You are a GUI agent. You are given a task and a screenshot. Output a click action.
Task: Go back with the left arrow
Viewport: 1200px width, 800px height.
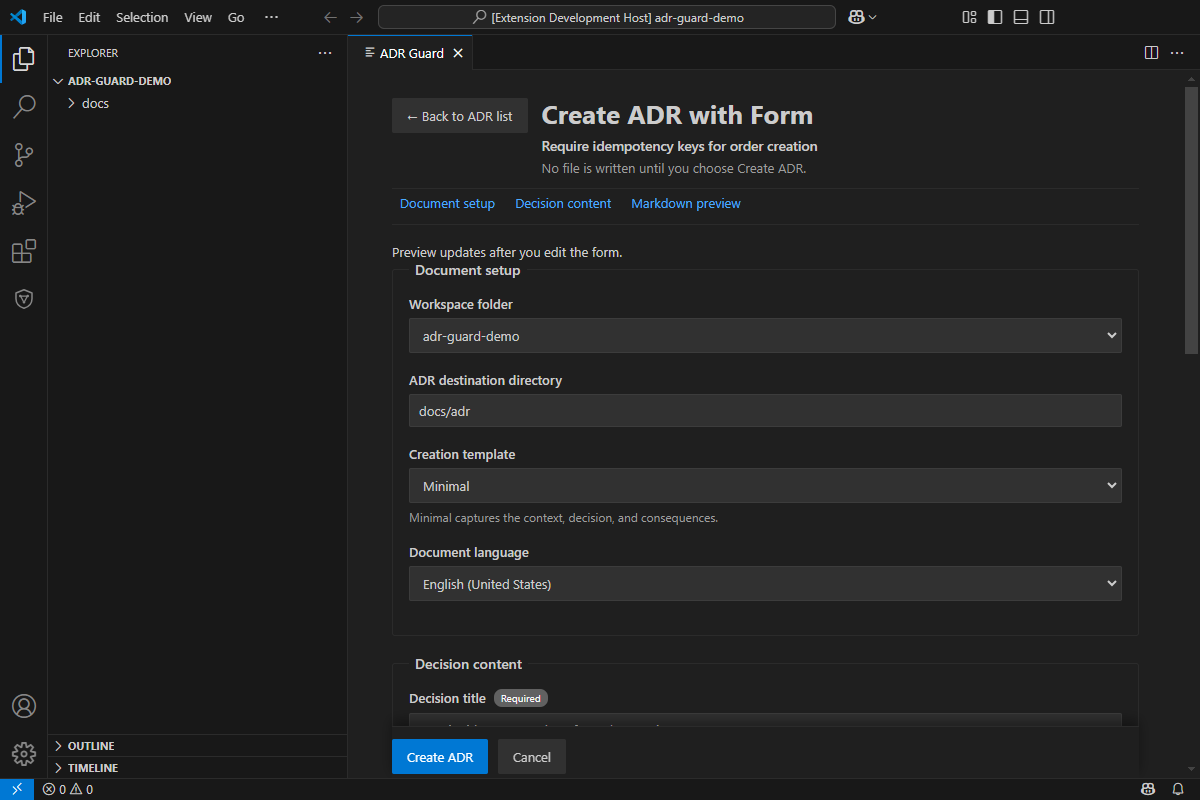[x=332, y=17]
